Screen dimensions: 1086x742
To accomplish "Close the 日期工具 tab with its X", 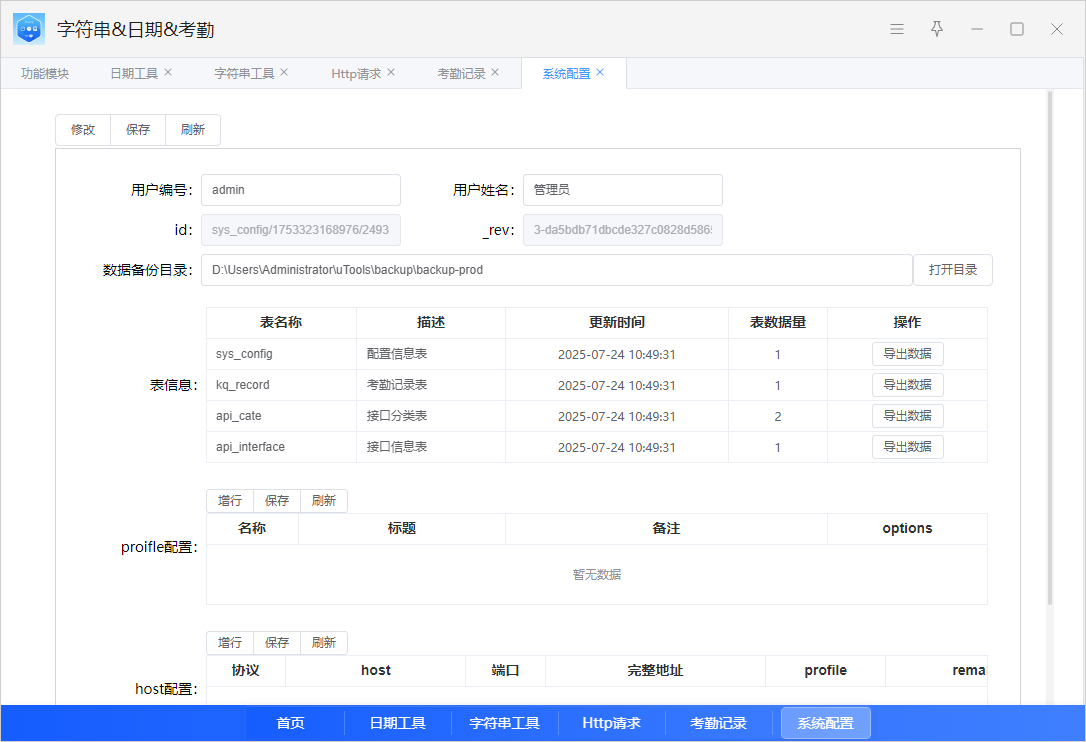I will click(168, 72).
